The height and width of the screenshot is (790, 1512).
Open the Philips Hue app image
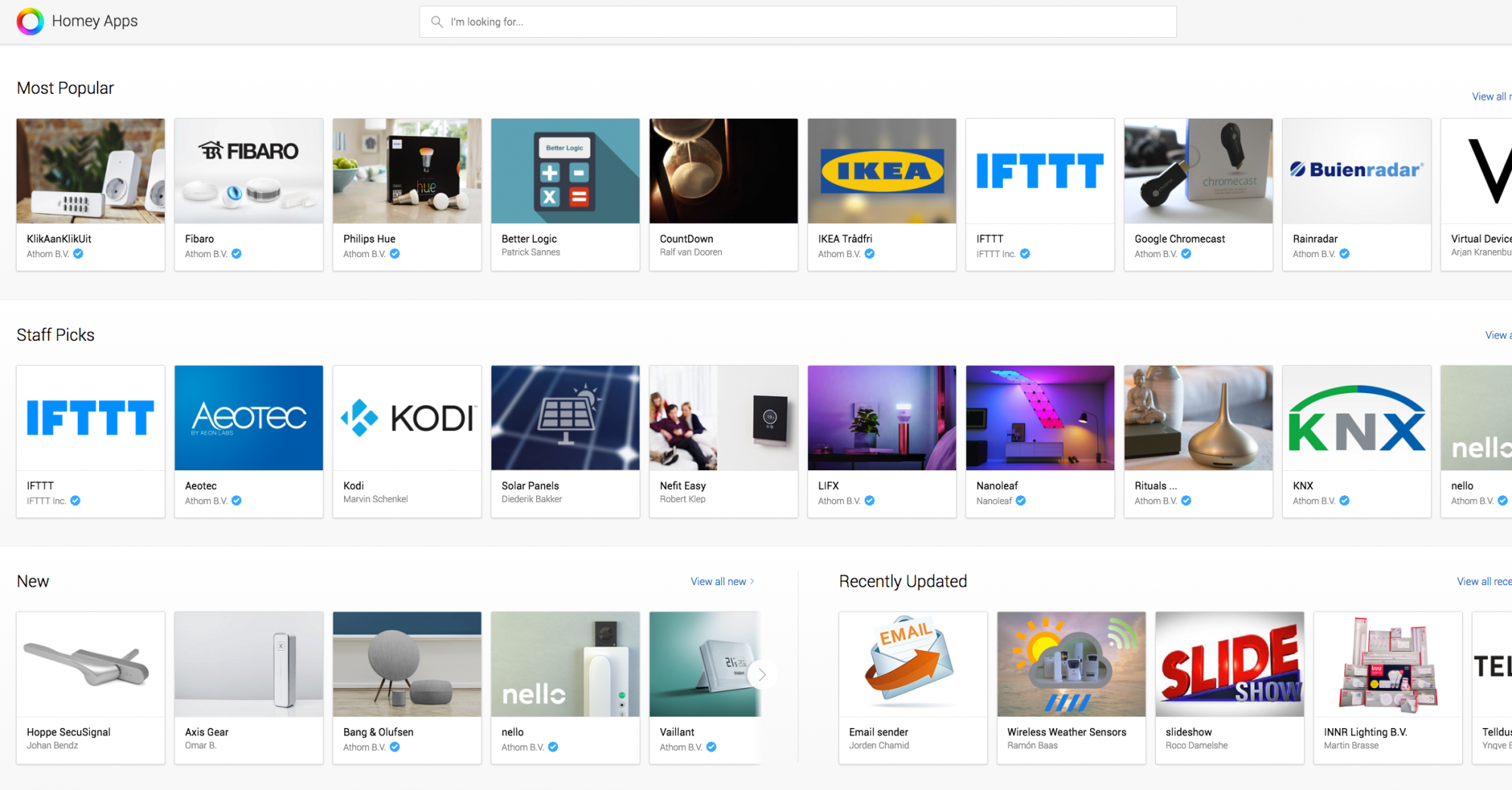(x=407, y=171)
